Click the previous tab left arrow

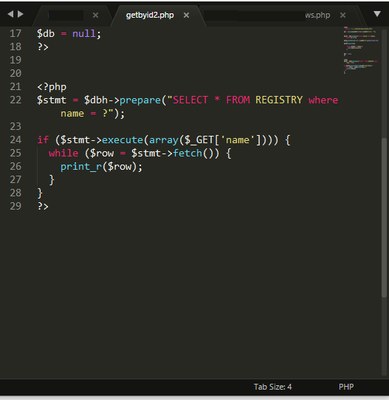tap(10, 14)
